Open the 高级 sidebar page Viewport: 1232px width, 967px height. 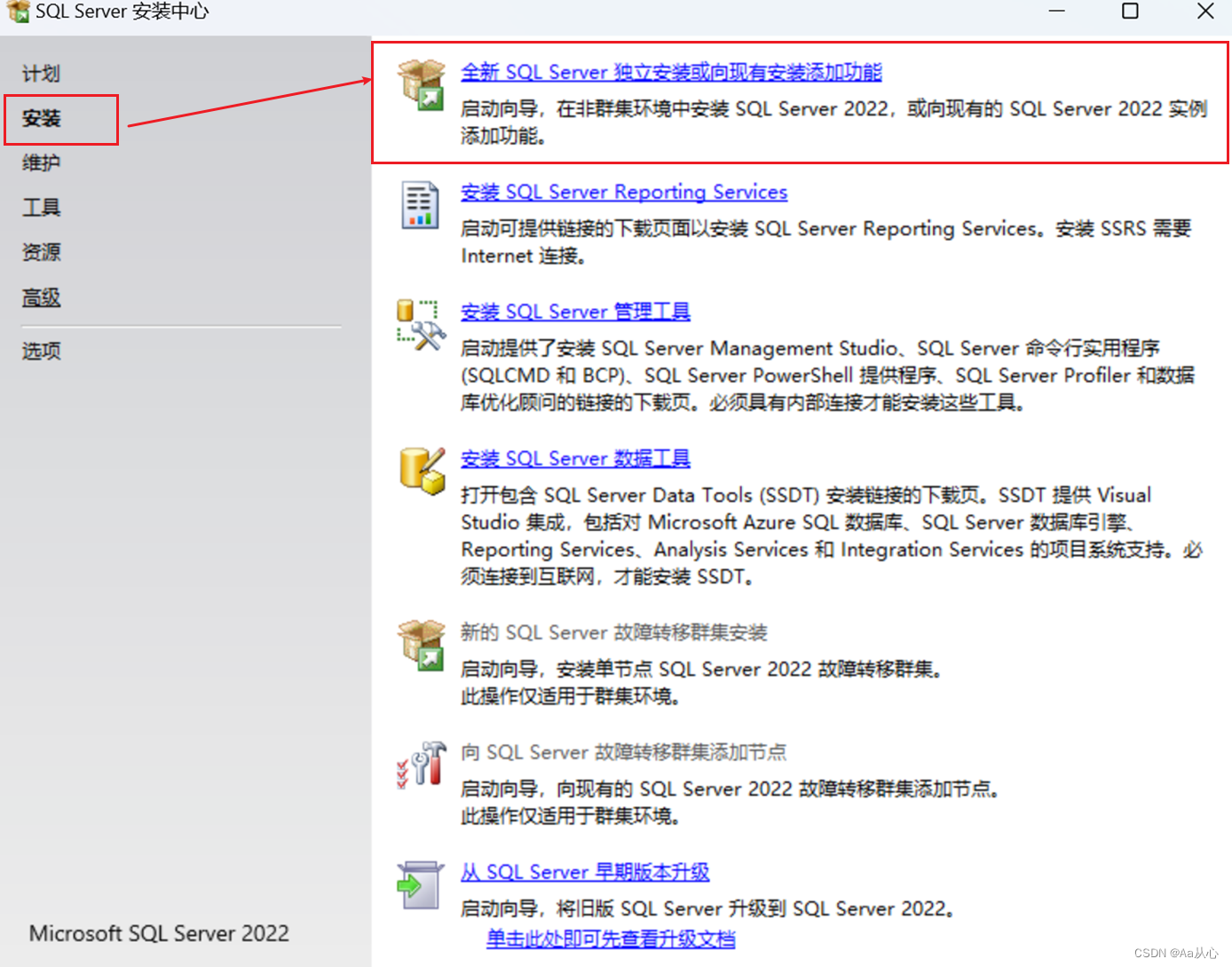tap(41, 297)
